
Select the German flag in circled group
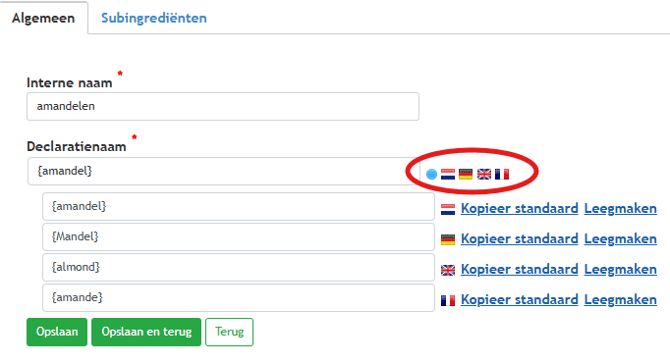coord(466,174)
